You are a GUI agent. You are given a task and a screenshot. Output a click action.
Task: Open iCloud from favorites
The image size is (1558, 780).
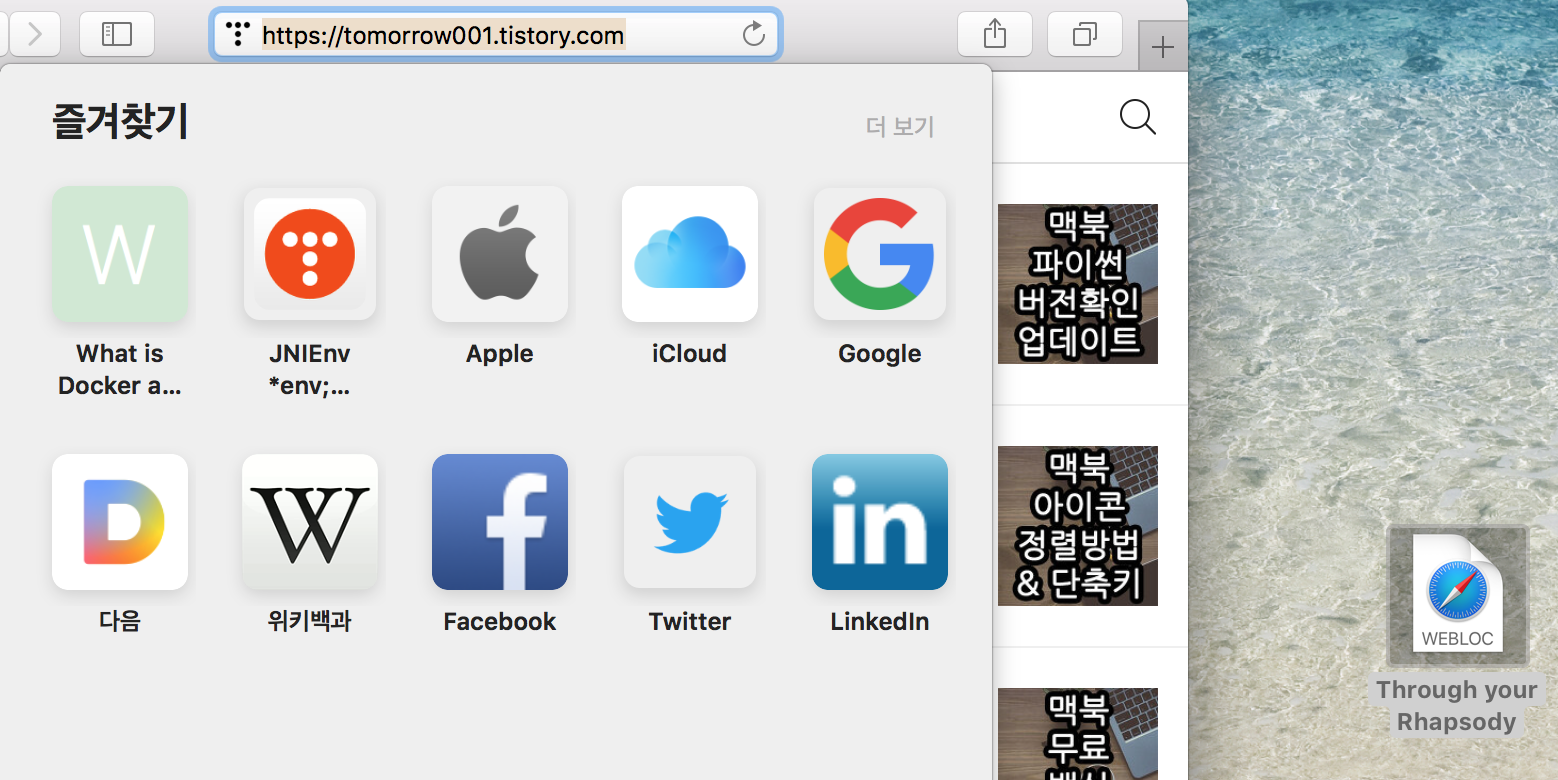coord(690,254)
